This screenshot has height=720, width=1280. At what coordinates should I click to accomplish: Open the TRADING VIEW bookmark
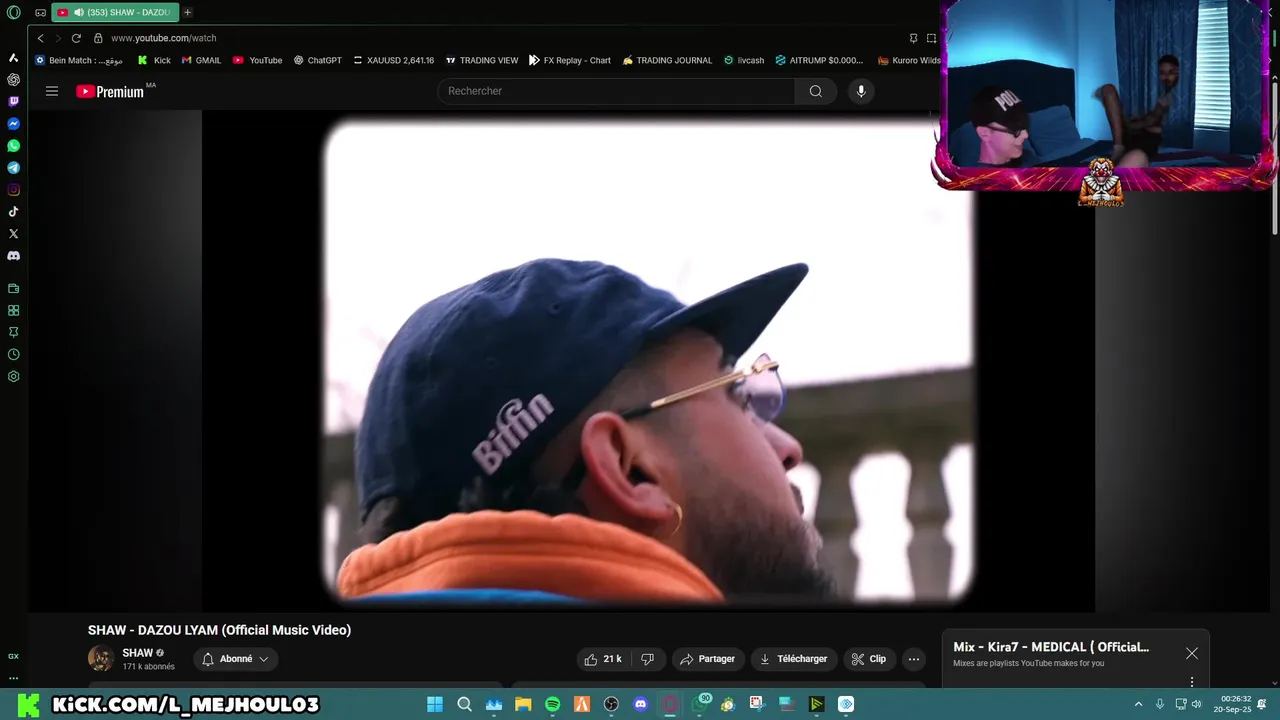482,60
